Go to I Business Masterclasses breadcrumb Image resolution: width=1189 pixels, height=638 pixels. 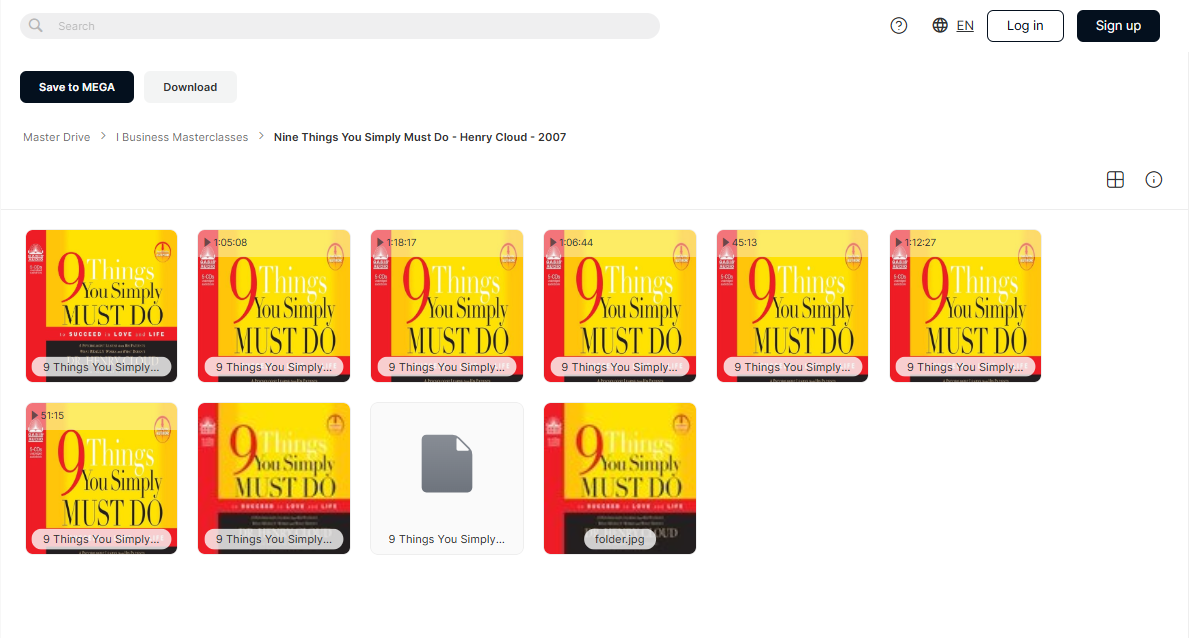point(182,137)
